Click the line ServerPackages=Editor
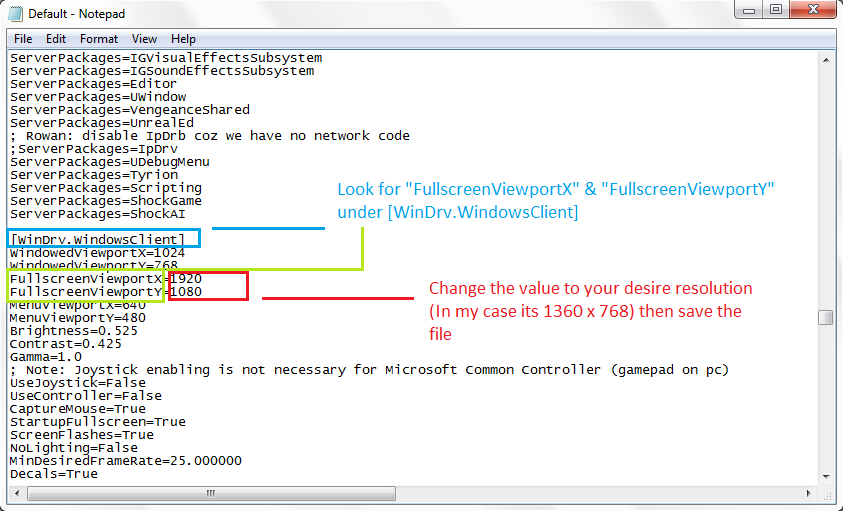 (93, 84)
